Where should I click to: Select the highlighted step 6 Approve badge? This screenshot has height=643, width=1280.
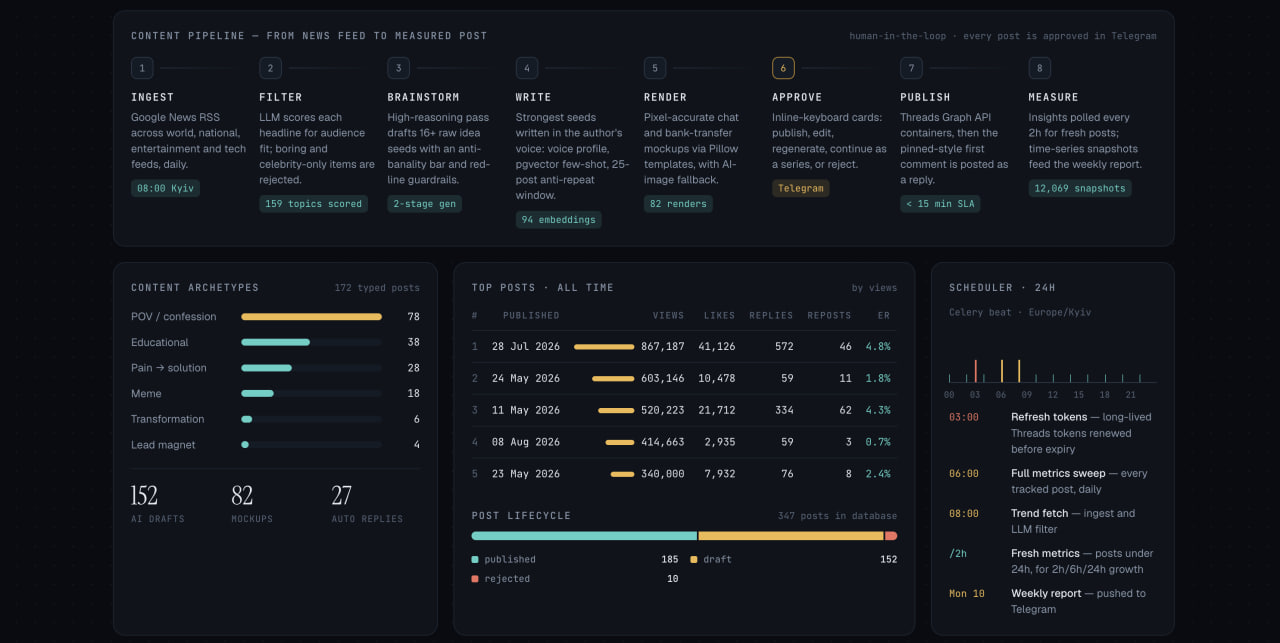point(783,68)
